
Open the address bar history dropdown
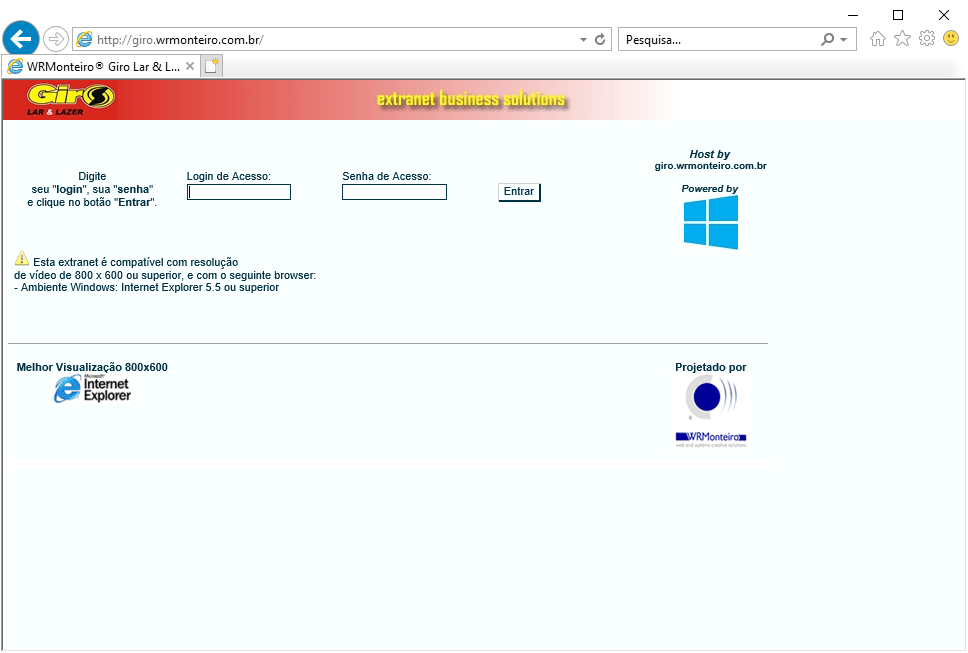(581, 38)
